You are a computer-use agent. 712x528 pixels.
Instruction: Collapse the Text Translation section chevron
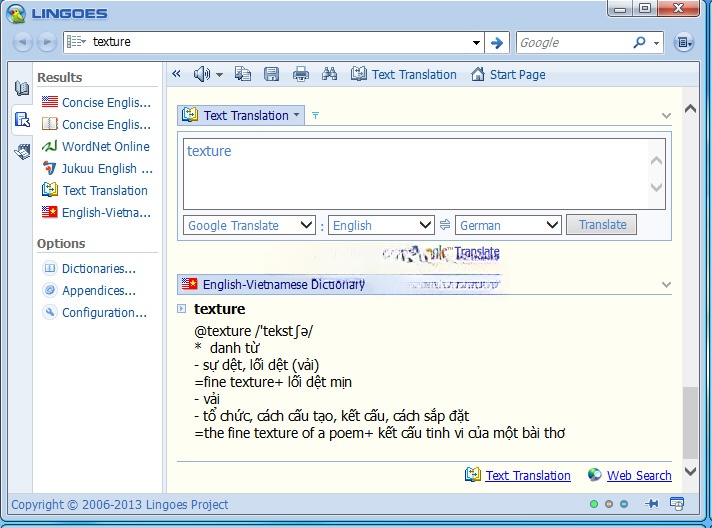tap(666, 116)
